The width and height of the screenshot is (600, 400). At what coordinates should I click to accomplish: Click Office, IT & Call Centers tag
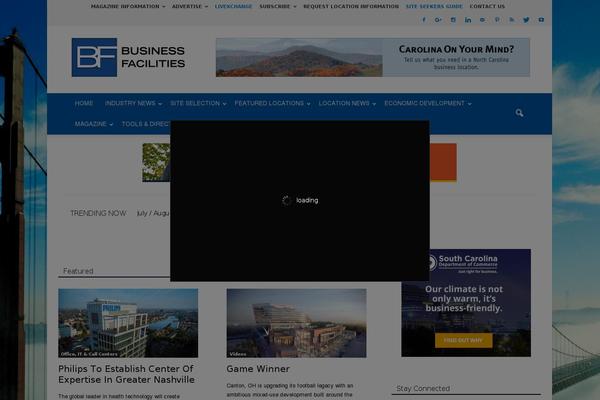pyautogui.click(x=89, y=354)
